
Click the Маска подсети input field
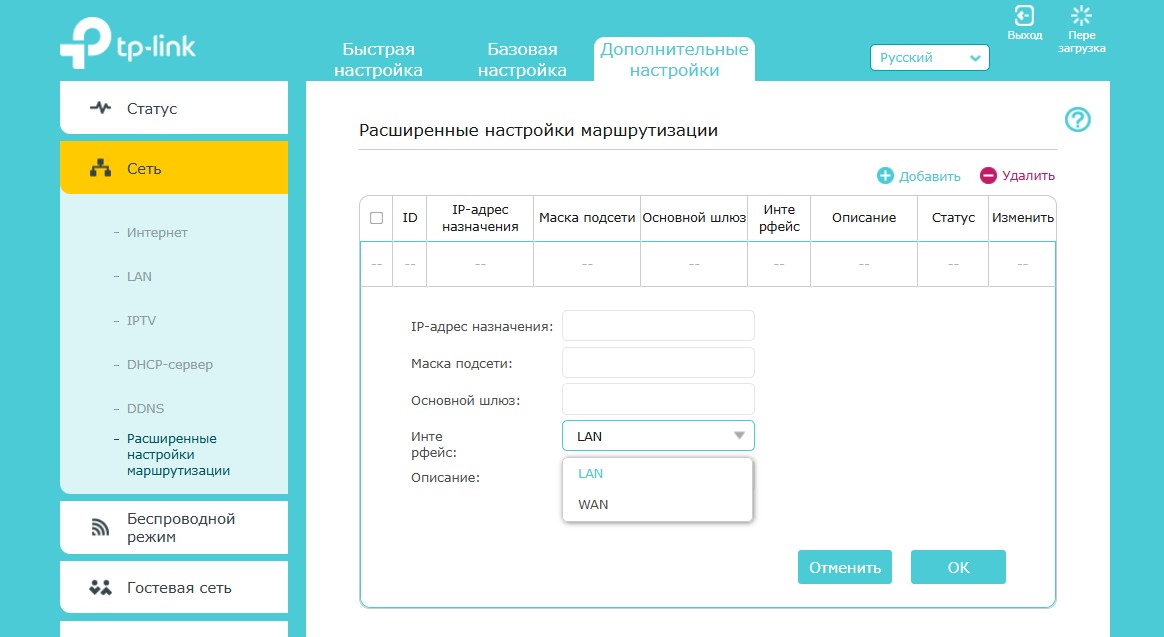click(658, 363)
